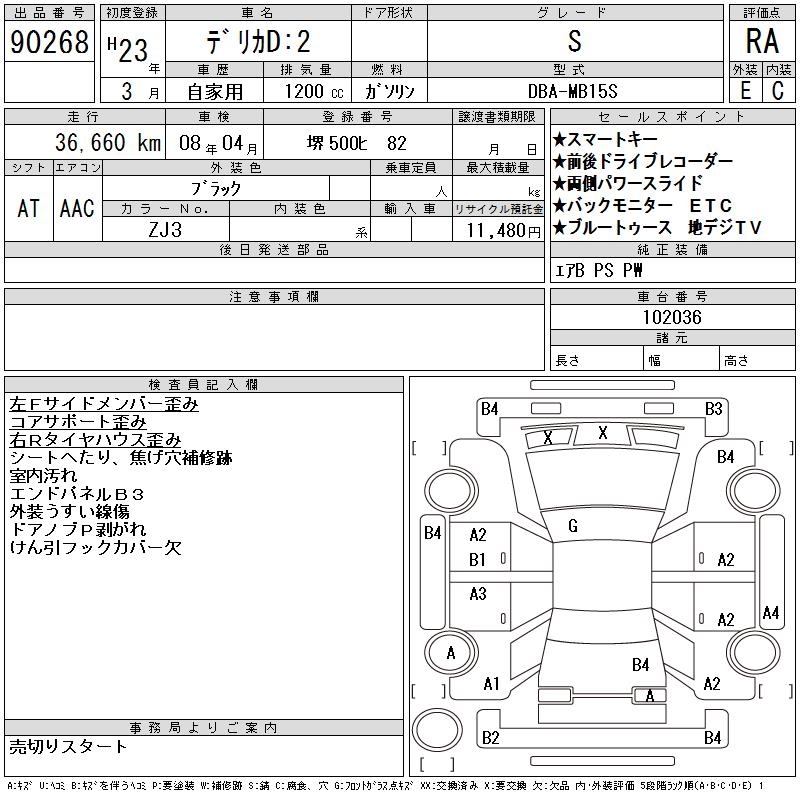The image size is (800, 800).
Task: Click the first registration year H23
Action: point(128,49)
